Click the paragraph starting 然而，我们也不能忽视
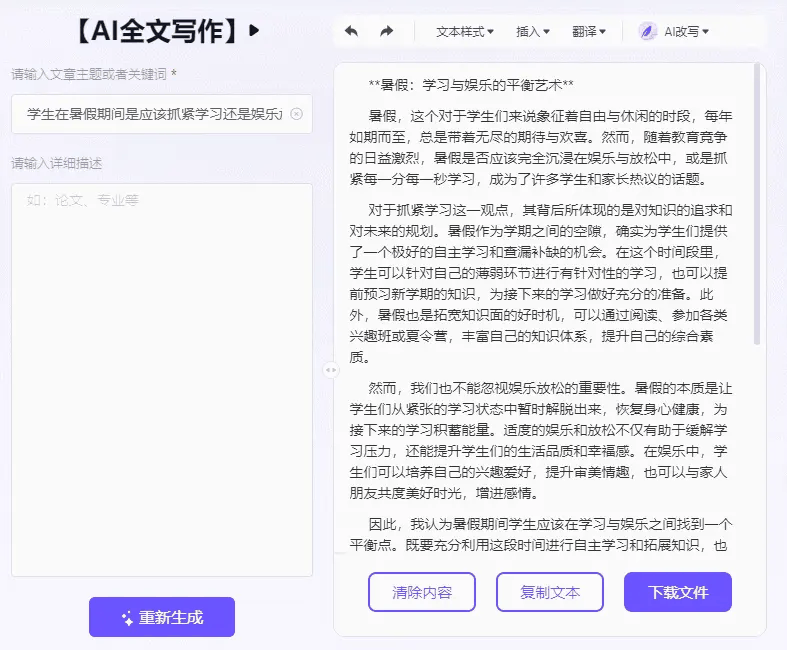Viewport: 787px width, 650px height. [x=541, y=440]
